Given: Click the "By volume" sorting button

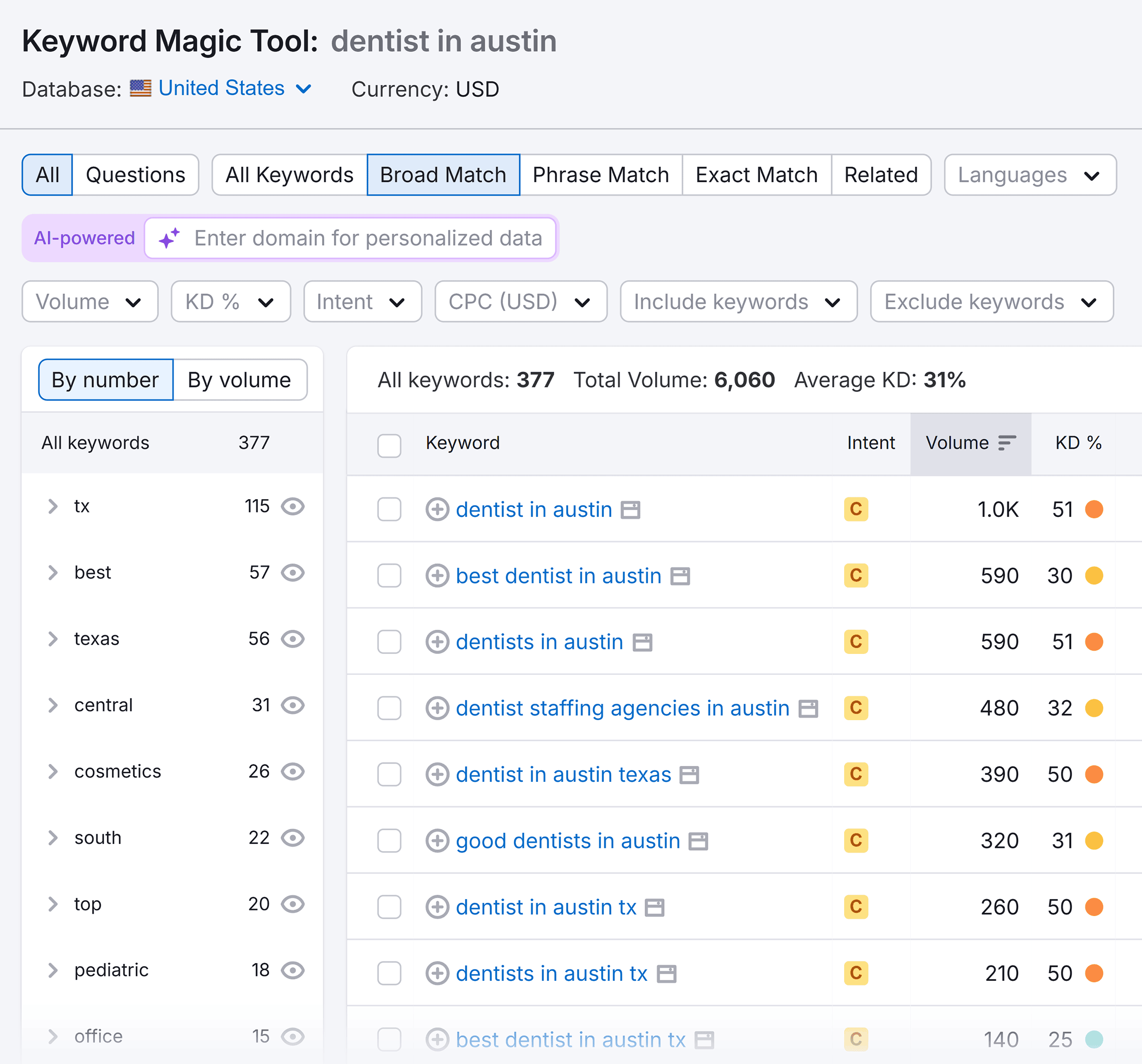Looking at the screenshot, I should (239, 379).
